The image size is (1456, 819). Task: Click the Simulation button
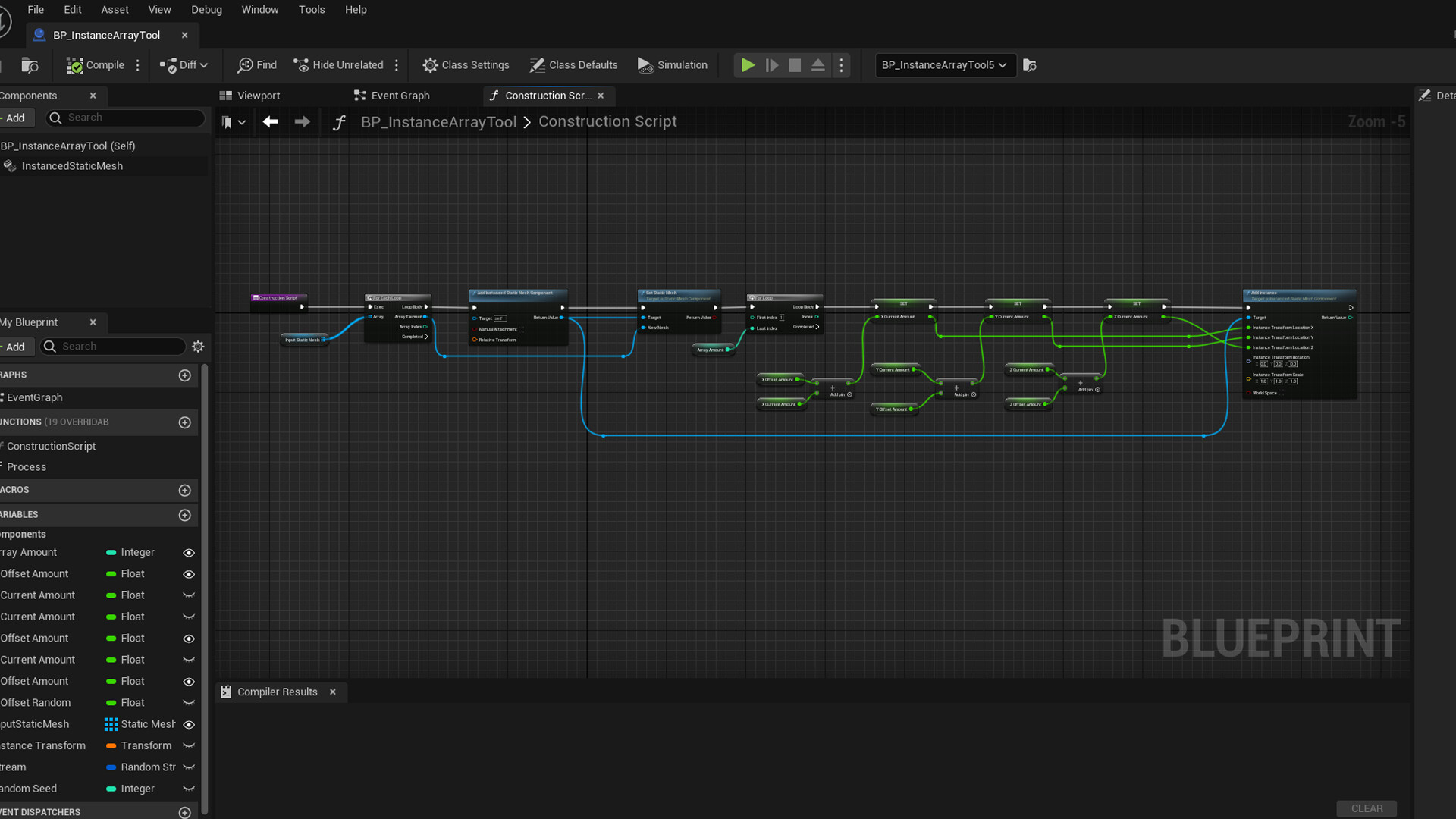(673, 65)
